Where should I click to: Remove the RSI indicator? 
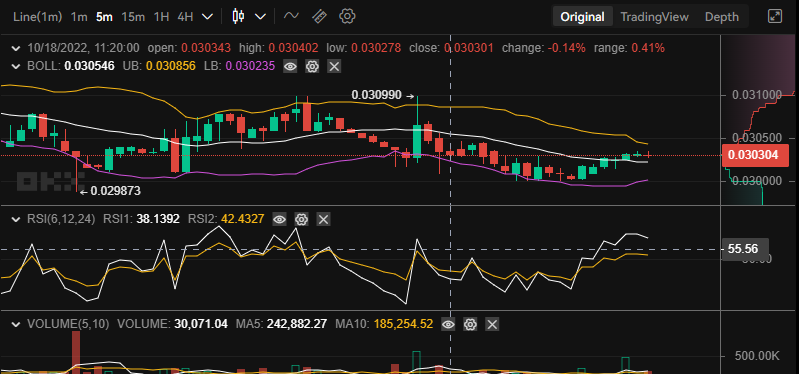[324, 220]
